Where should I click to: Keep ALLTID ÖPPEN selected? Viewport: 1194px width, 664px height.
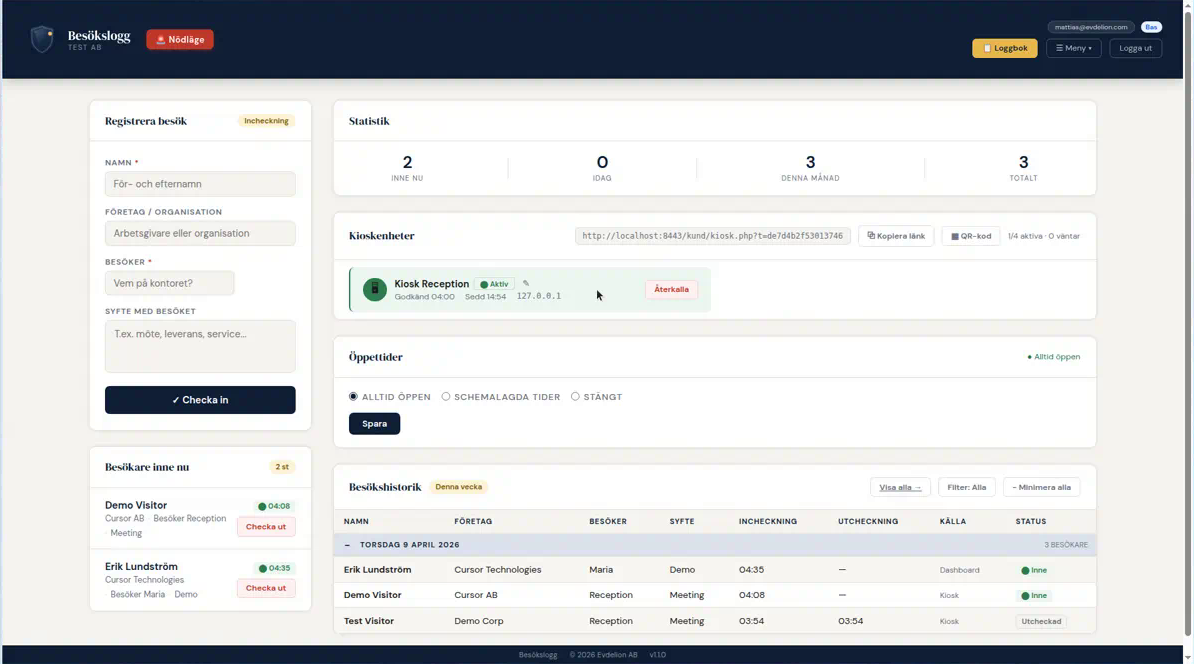[x=352, y=396]
